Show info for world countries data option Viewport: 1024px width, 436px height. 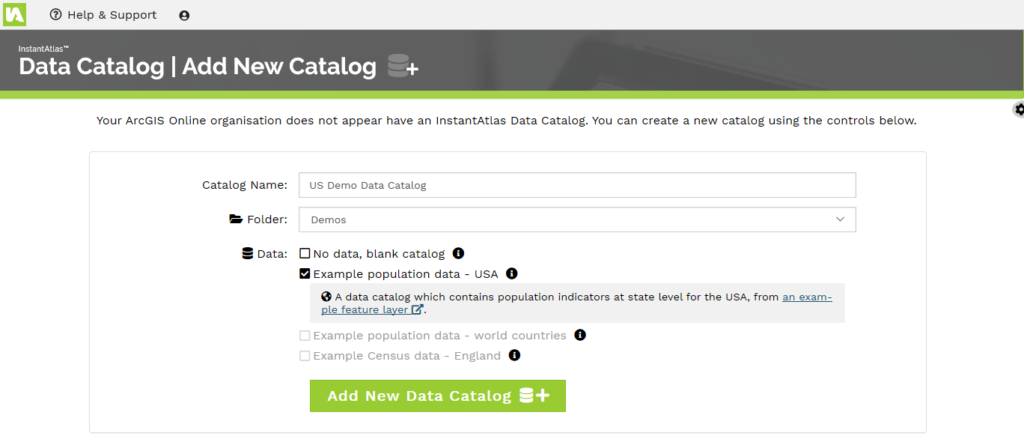tap(580, 335)
